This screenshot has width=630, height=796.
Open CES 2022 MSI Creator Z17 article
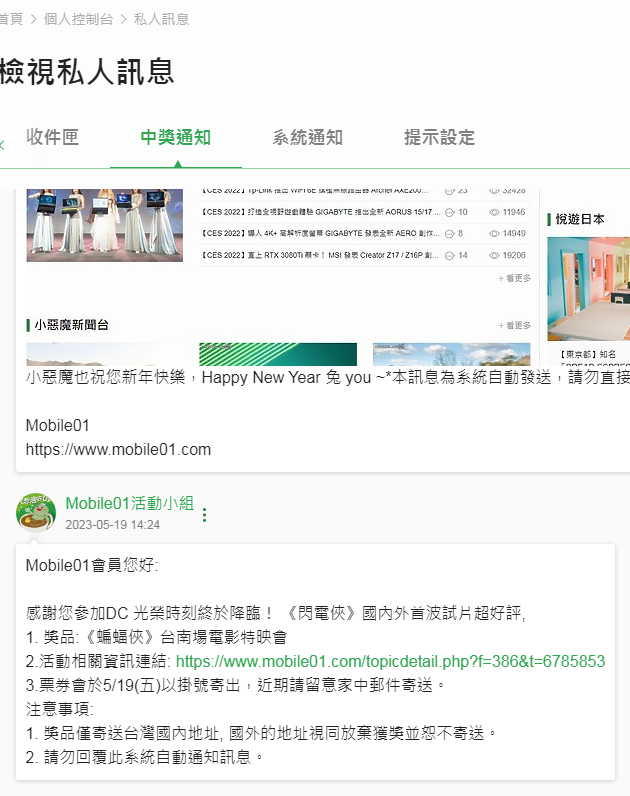[321, 255]
